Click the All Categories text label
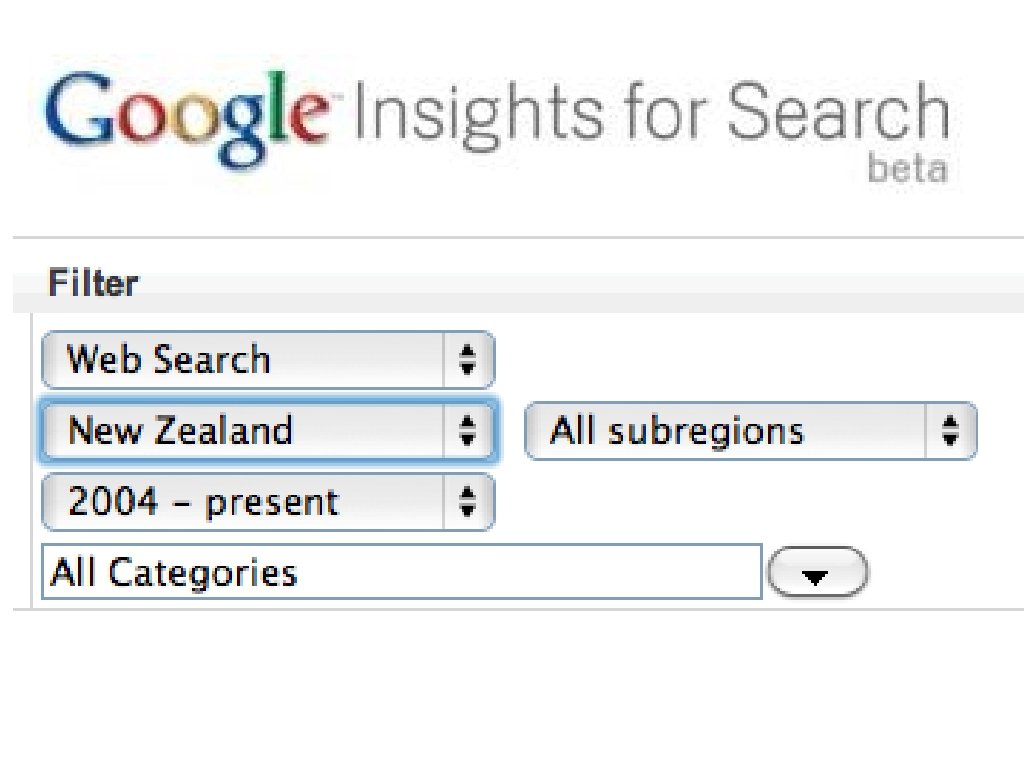1024x768 pixels. click(x=175, y=573)
